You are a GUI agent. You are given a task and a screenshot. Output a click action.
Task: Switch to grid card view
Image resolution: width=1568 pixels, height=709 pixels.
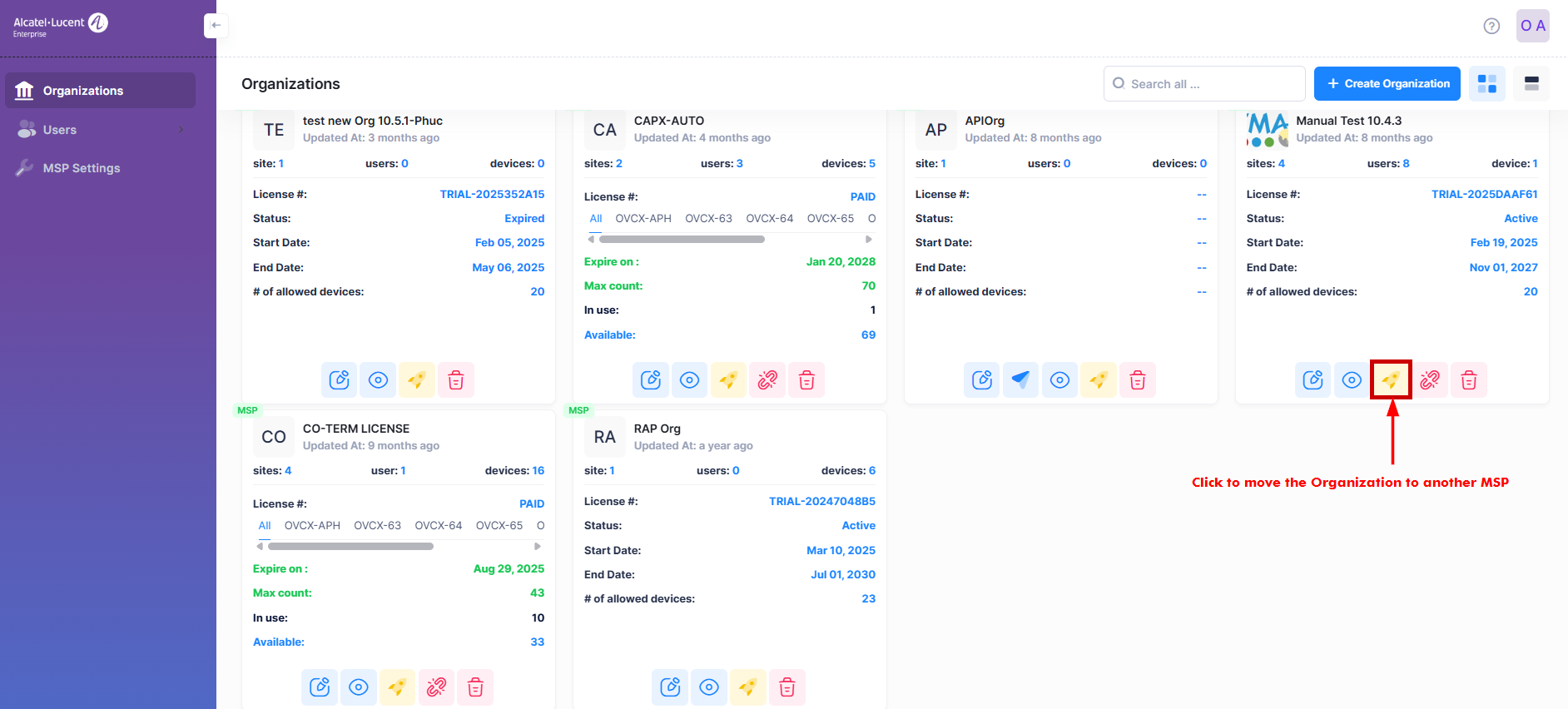click(1486, 84)
